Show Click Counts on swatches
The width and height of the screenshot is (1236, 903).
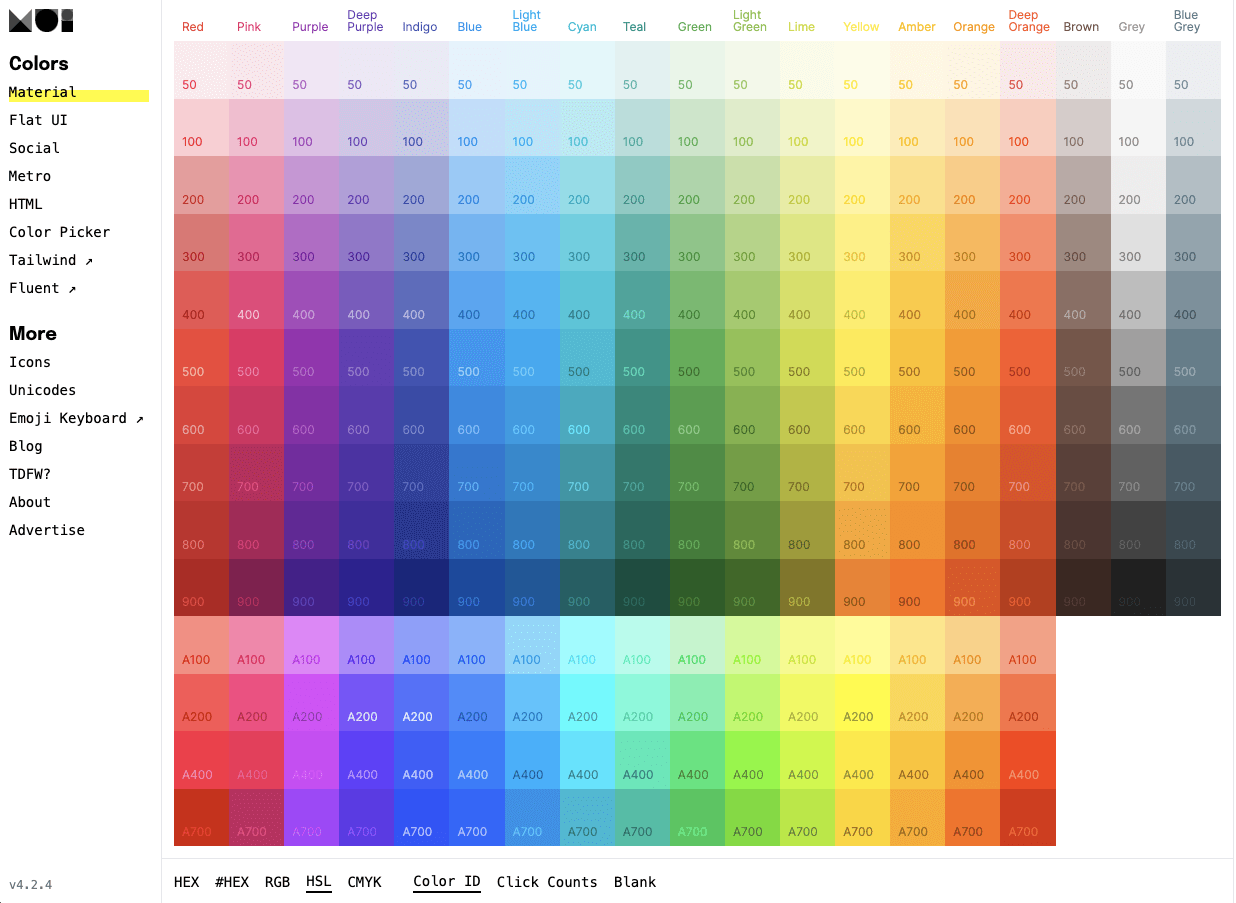tap(546, 882)
